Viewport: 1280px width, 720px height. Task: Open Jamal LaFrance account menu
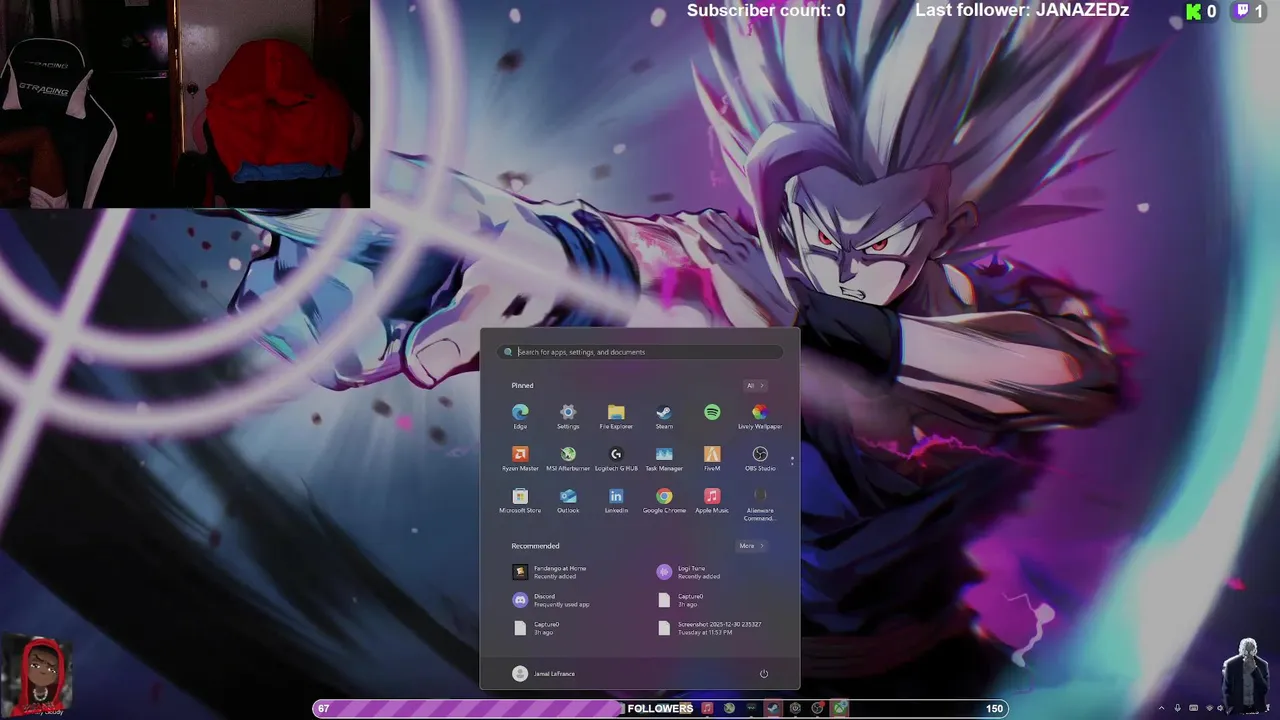[x=544, y=674]
